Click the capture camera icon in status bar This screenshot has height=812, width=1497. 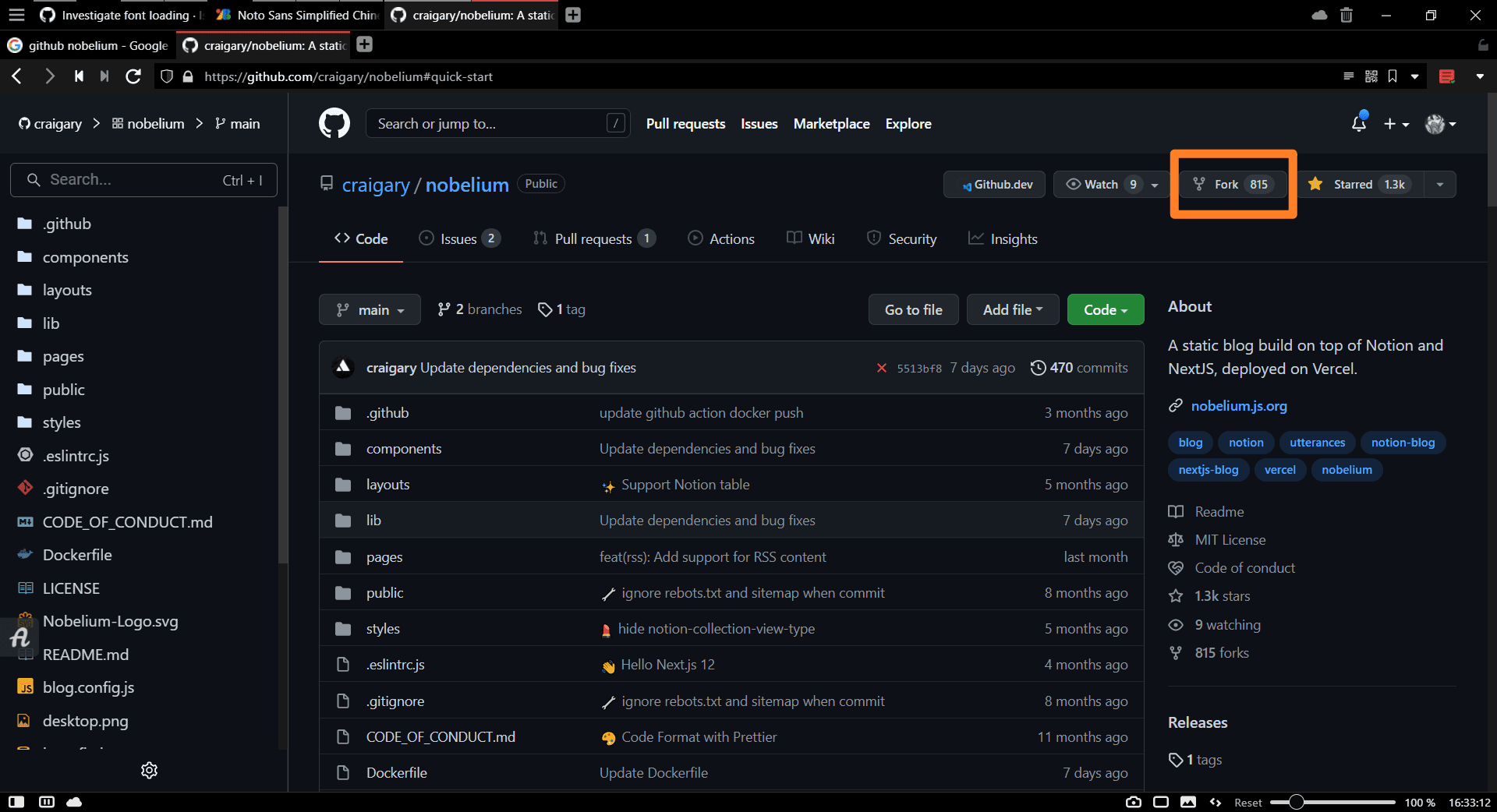(1134, 802)
